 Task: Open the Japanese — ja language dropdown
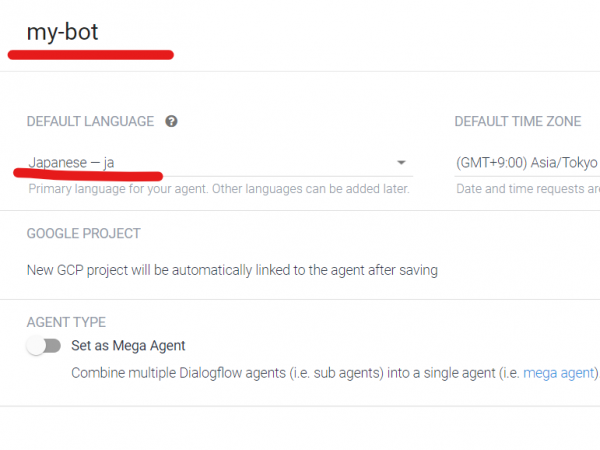coord(220,163)
